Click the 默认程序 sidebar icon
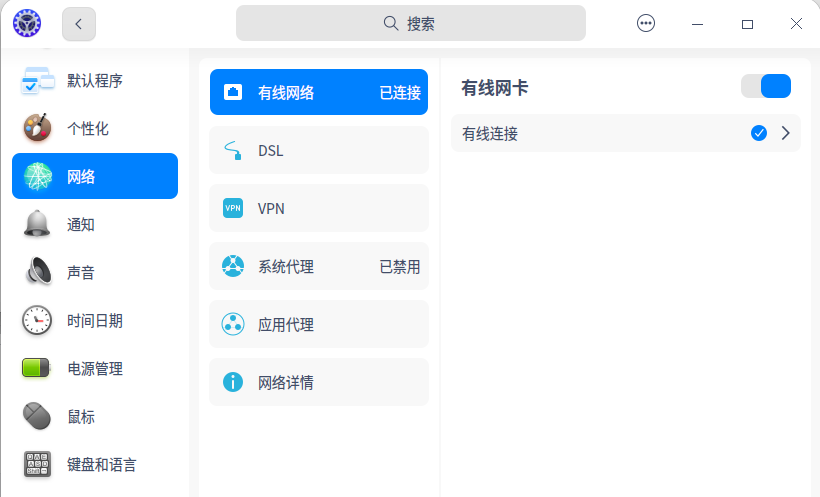Image resolution: width=820 pixels, height=497 pixels. [x=37, y=81]
